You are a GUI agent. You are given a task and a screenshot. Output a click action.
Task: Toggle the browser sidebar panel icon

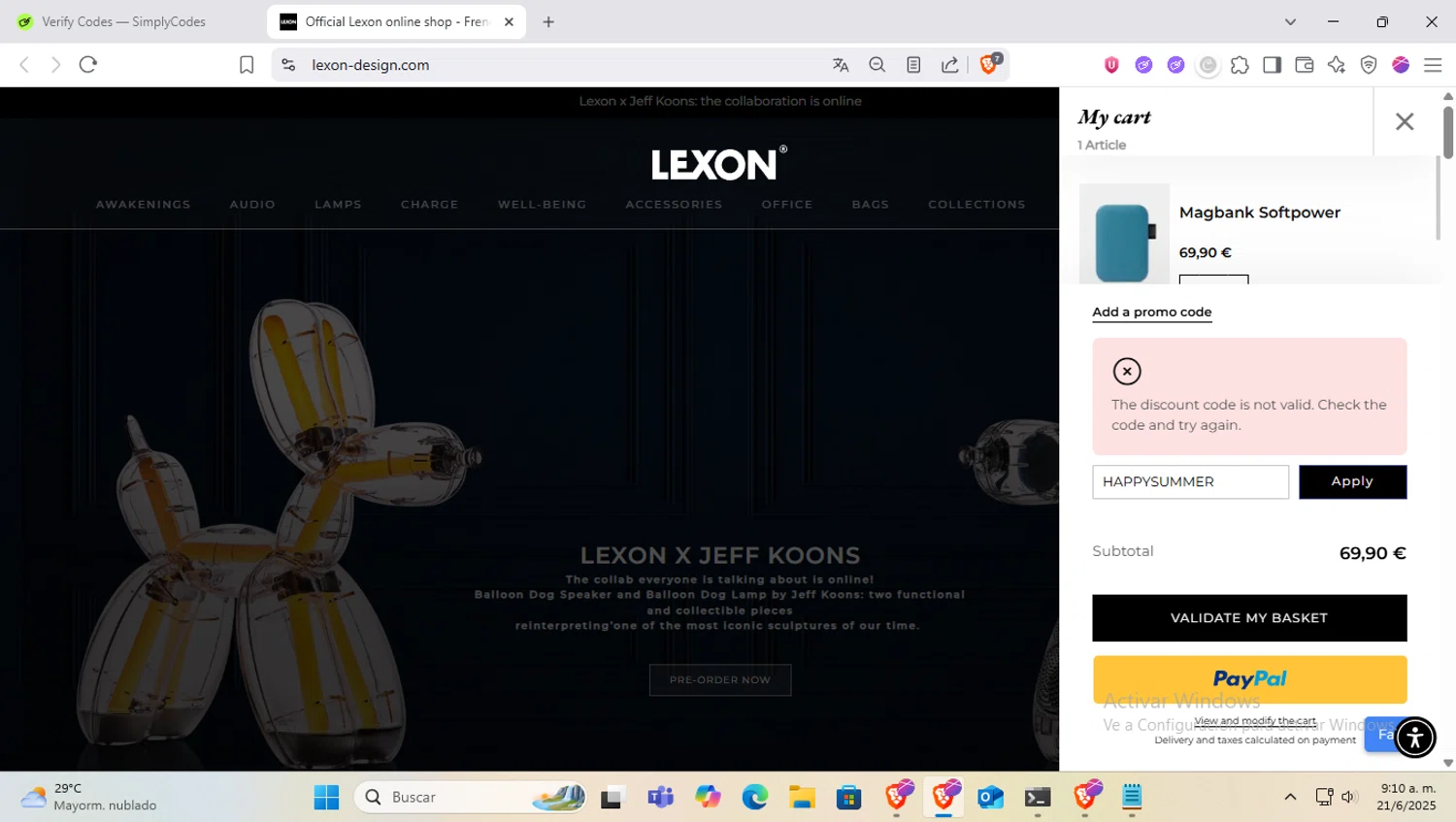(1272, 65)
